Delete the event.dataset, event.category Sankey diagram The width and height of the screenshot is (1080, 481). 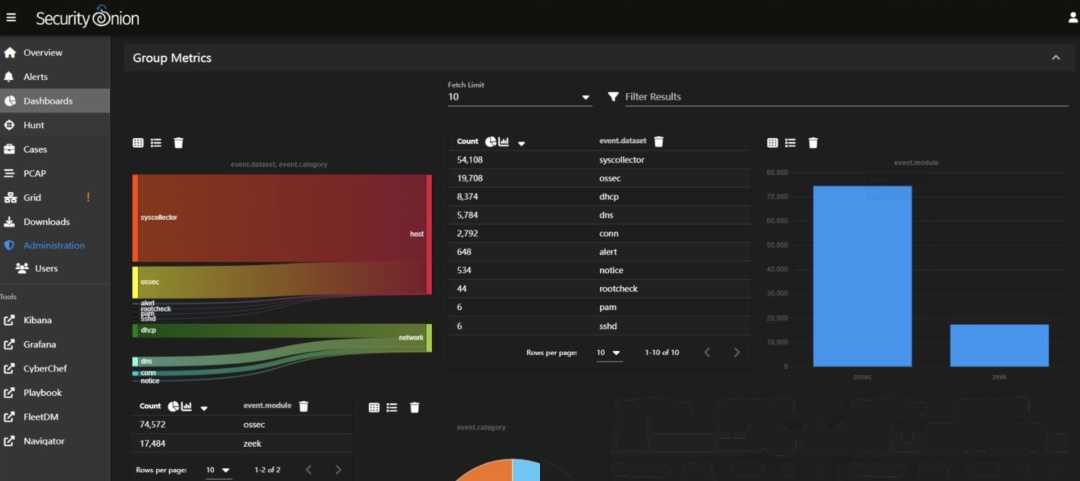[178, 143]
